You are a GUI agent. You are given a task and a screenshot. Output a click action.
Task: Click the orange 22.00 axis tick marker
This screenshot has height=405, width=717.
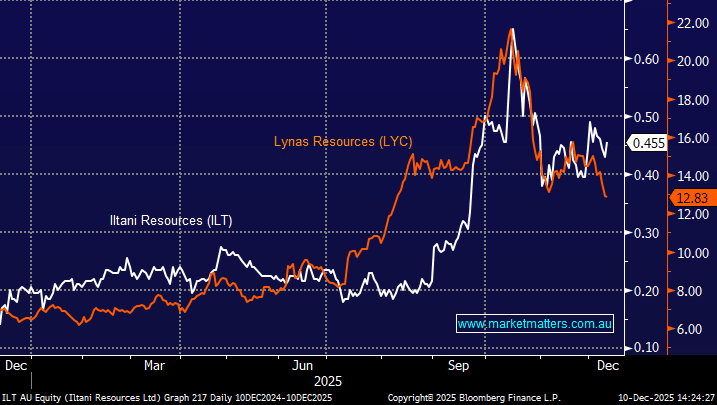693,22
